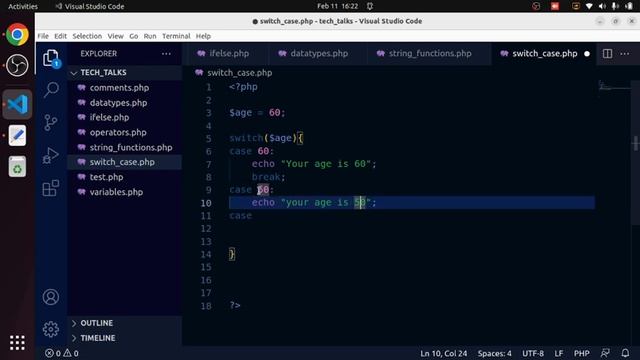
Task: Open test.php in the explorer
Action: click(124, 177)
